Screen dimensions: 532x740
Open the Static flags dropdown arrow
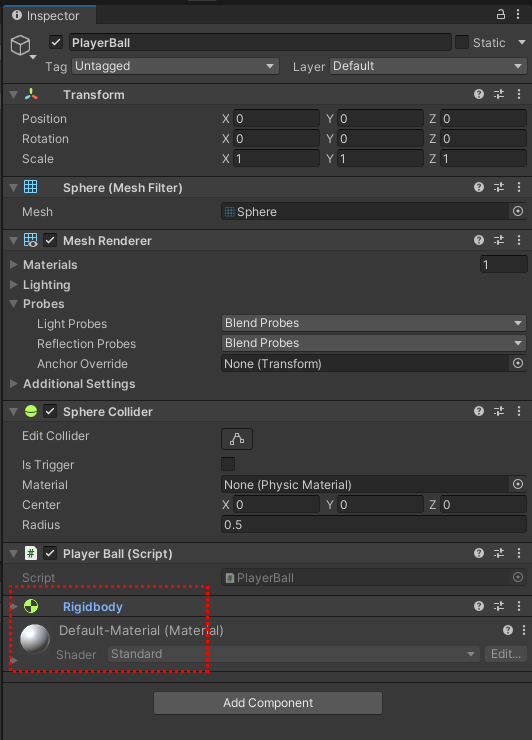(x=522, y=42)
